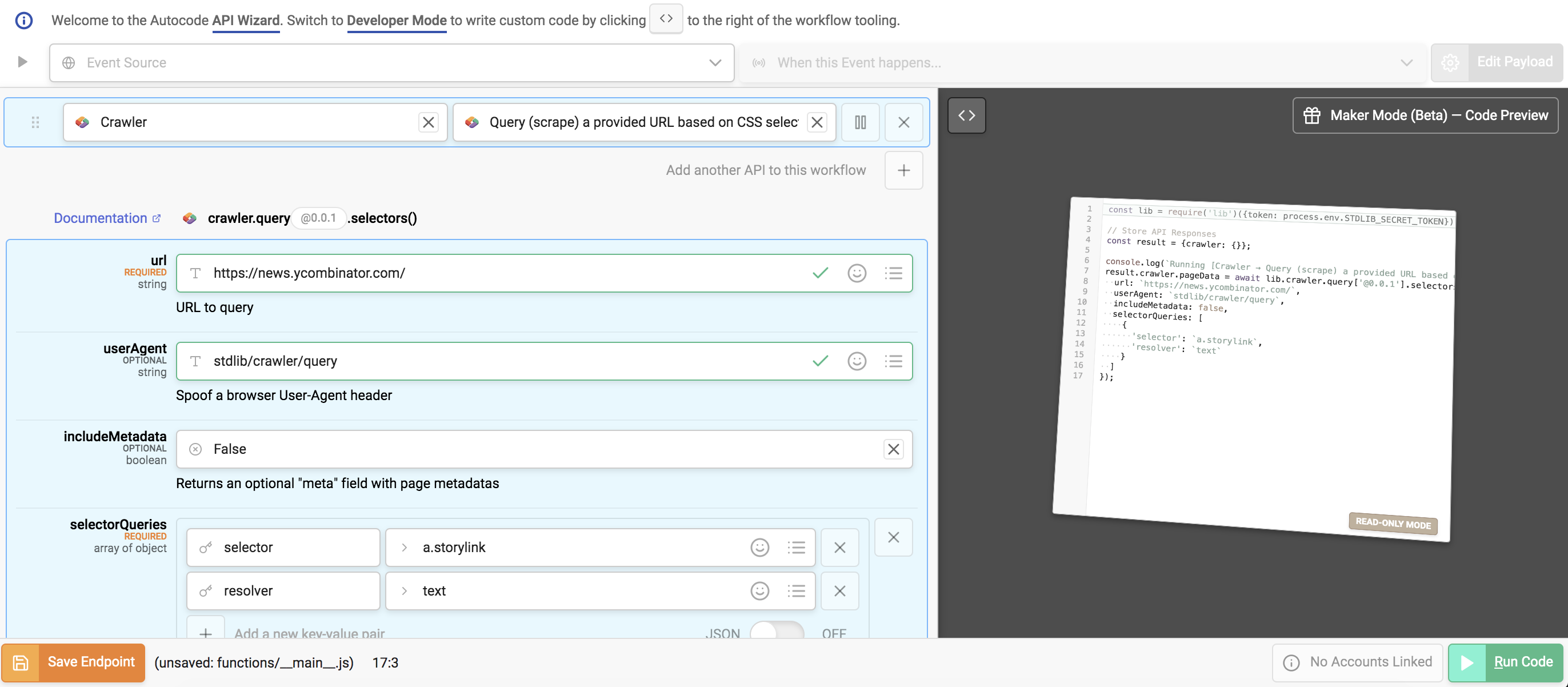Open emoji picker in url field
This screenshot has height=687, width=1568.
click(857, 273)
